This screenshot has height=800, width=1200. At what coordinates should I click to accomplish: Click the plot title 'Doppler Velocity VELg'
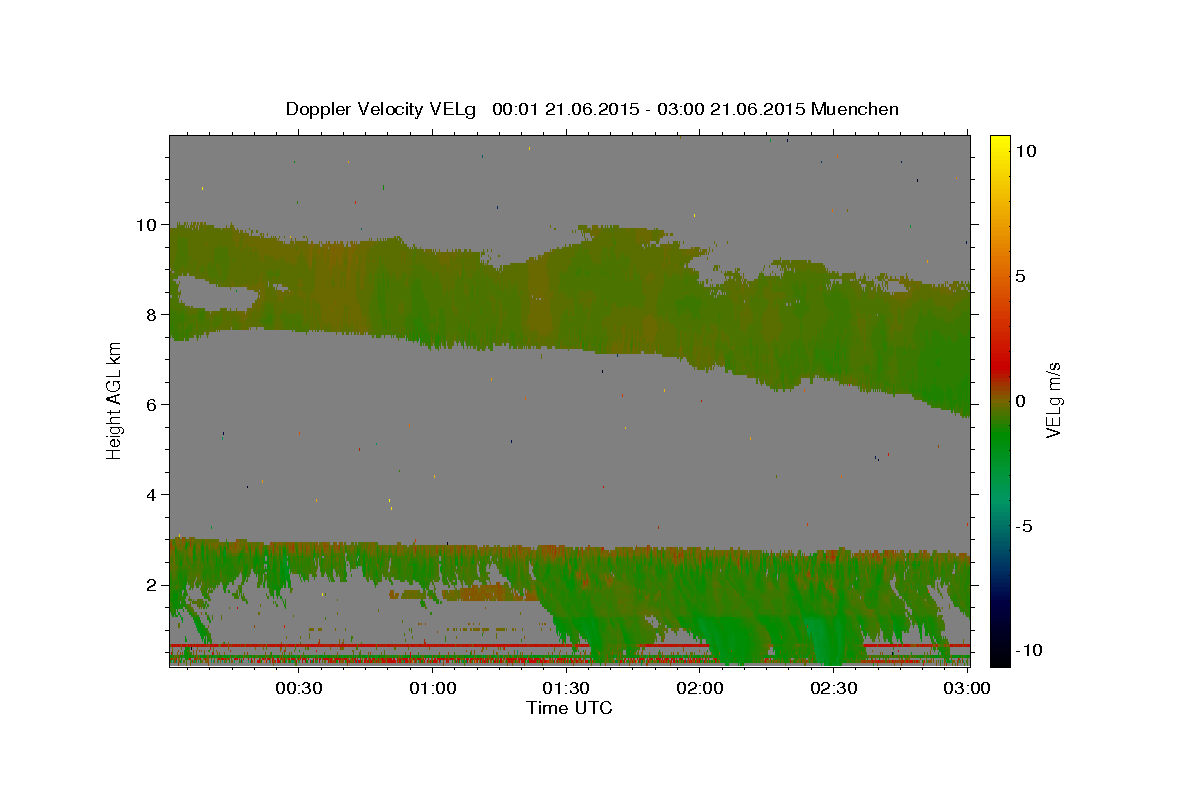coord(382,109)
